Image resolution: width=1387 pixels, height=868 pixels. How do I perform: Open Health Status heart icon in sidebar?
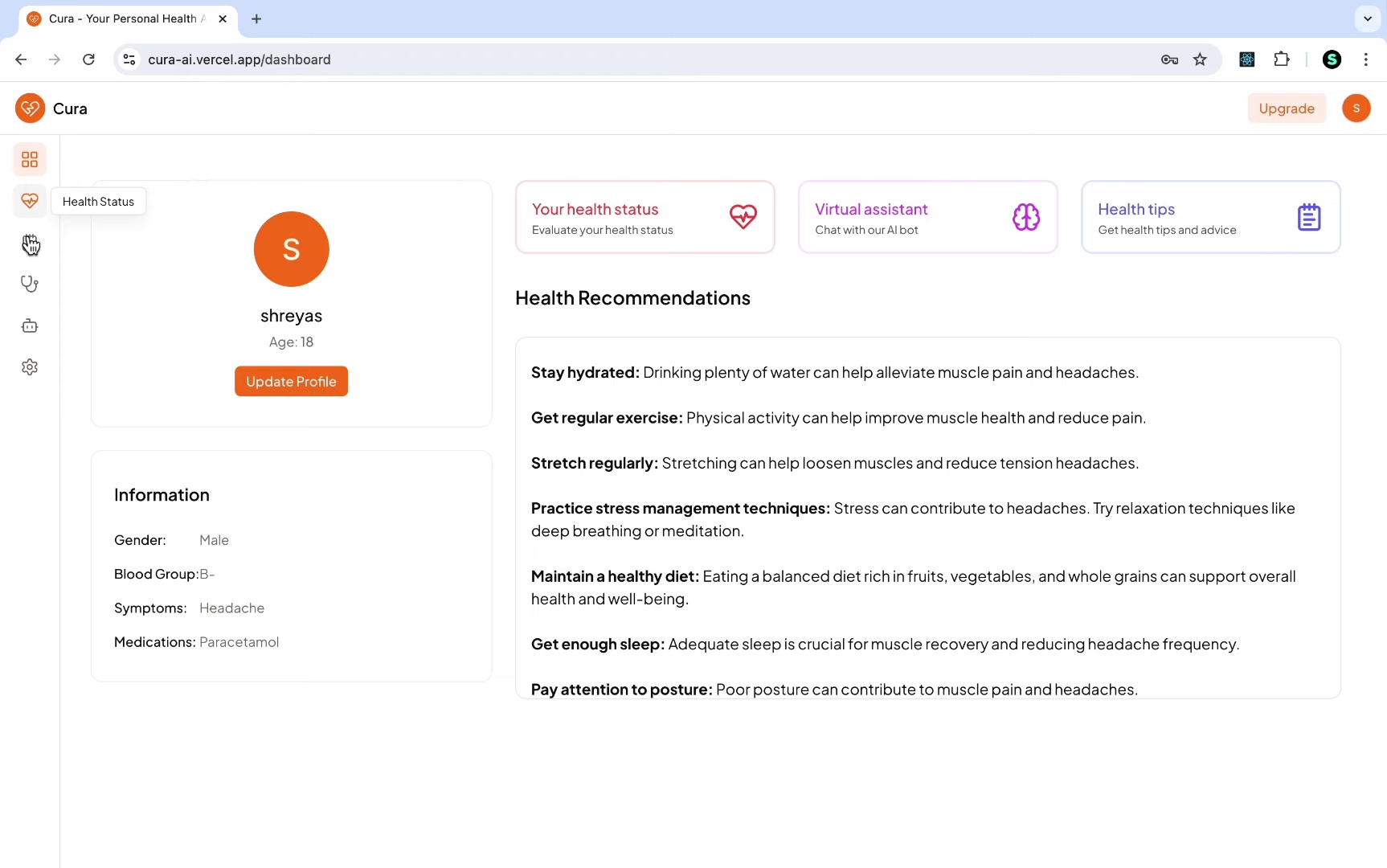30,201
